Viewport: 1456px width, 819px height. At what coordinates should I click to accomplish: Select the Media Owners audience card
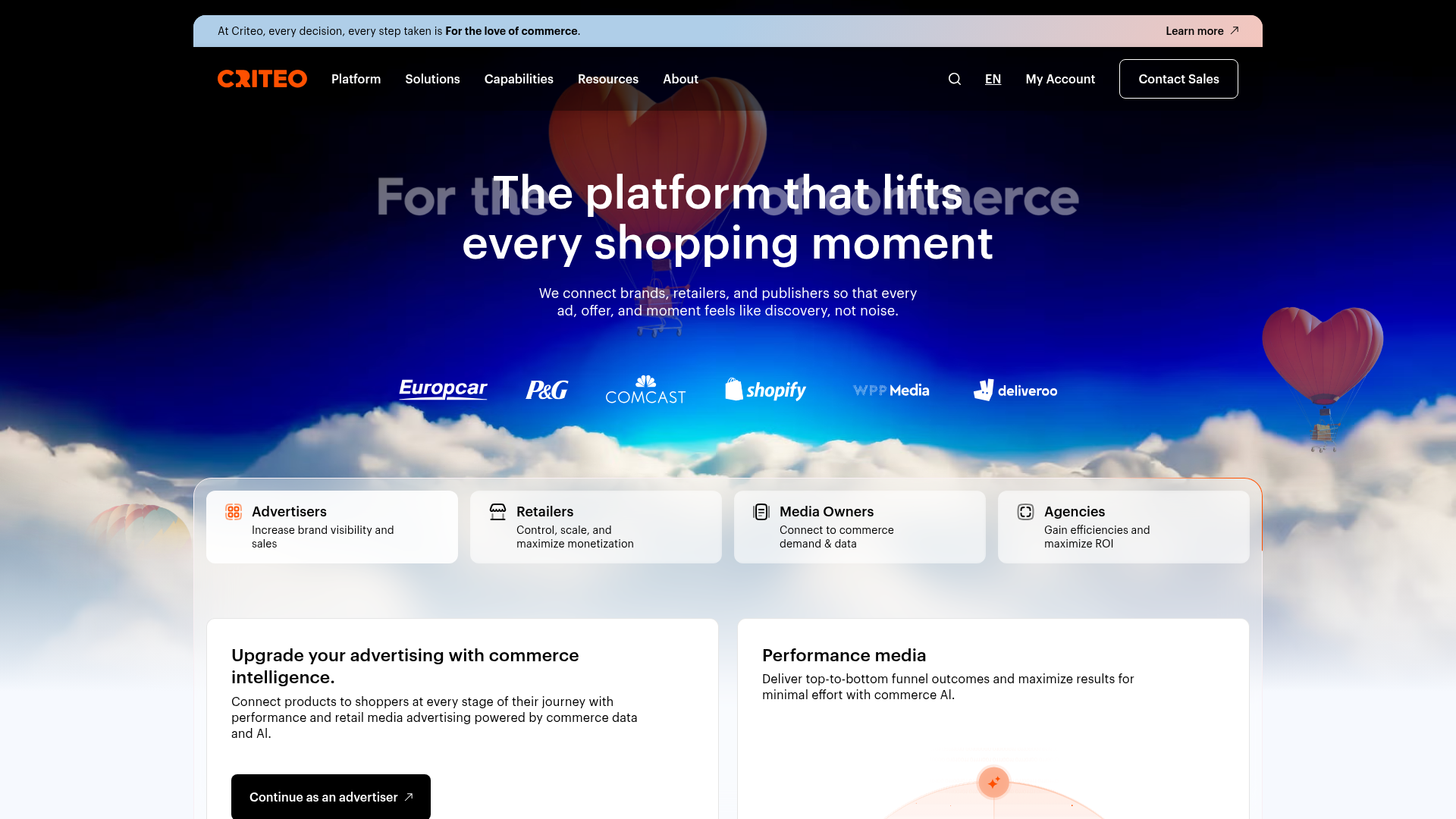pos(859,526)
